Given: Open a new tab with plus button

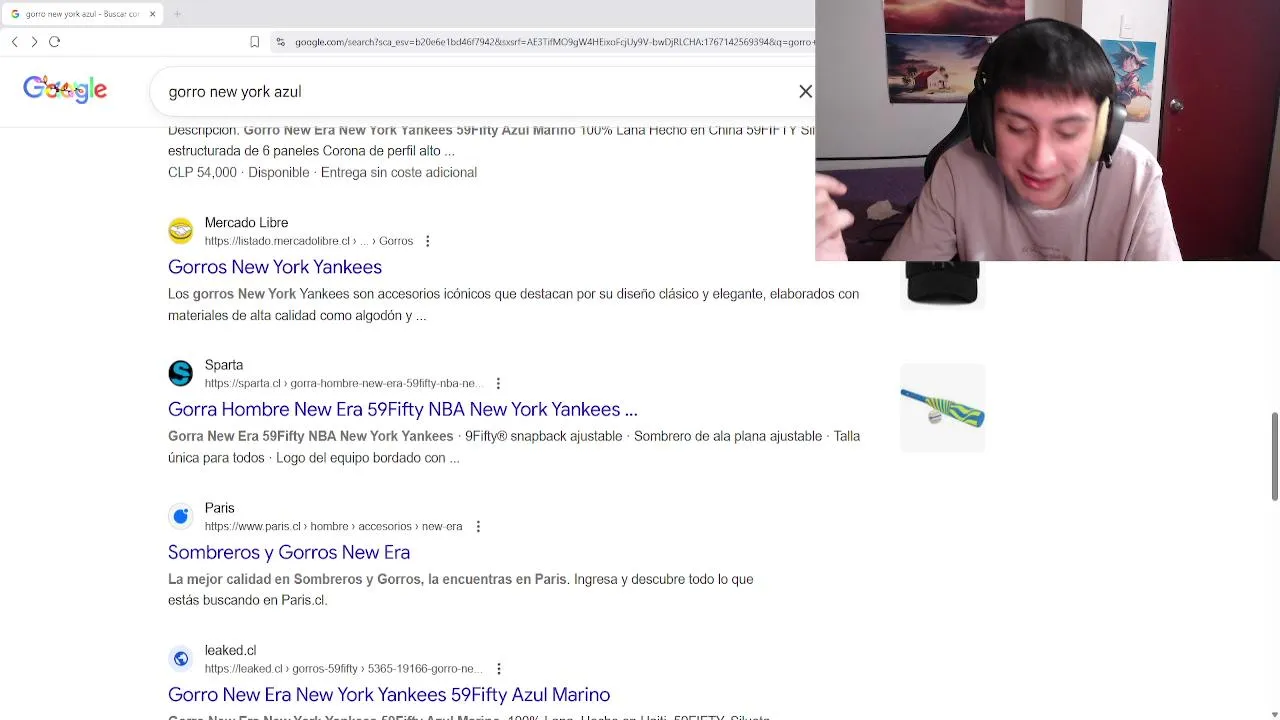Looking at the screenshot, I should pos(177,14).
